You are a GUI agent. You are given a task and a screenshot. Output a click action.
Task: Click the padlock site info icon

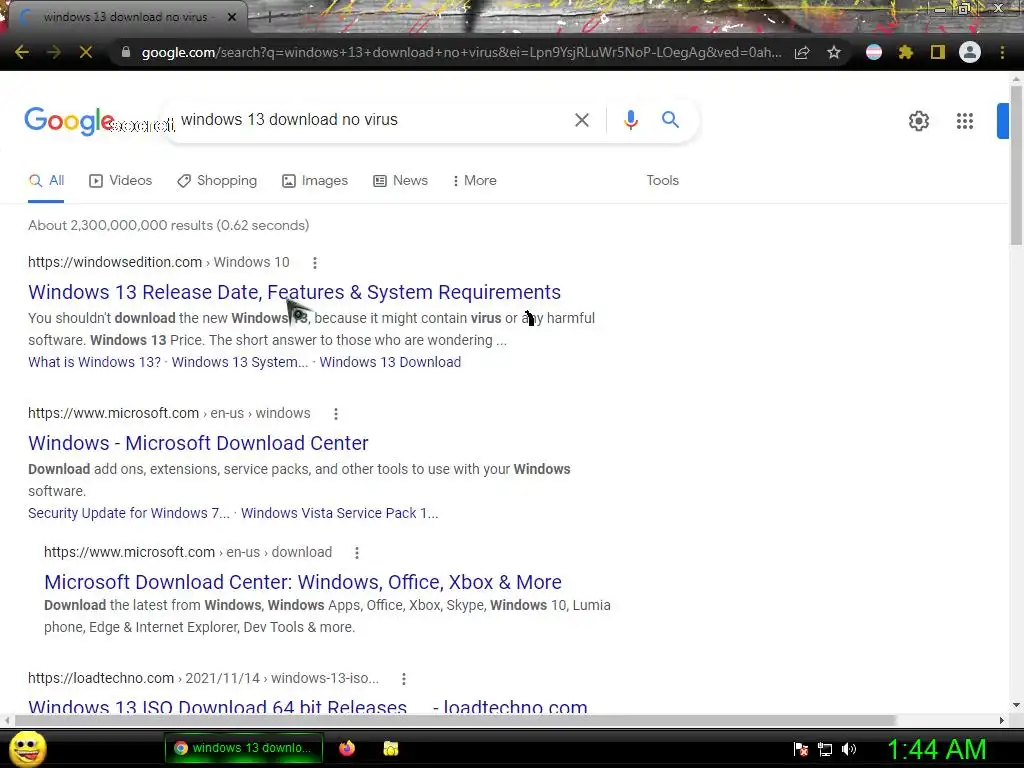point(126,52)
